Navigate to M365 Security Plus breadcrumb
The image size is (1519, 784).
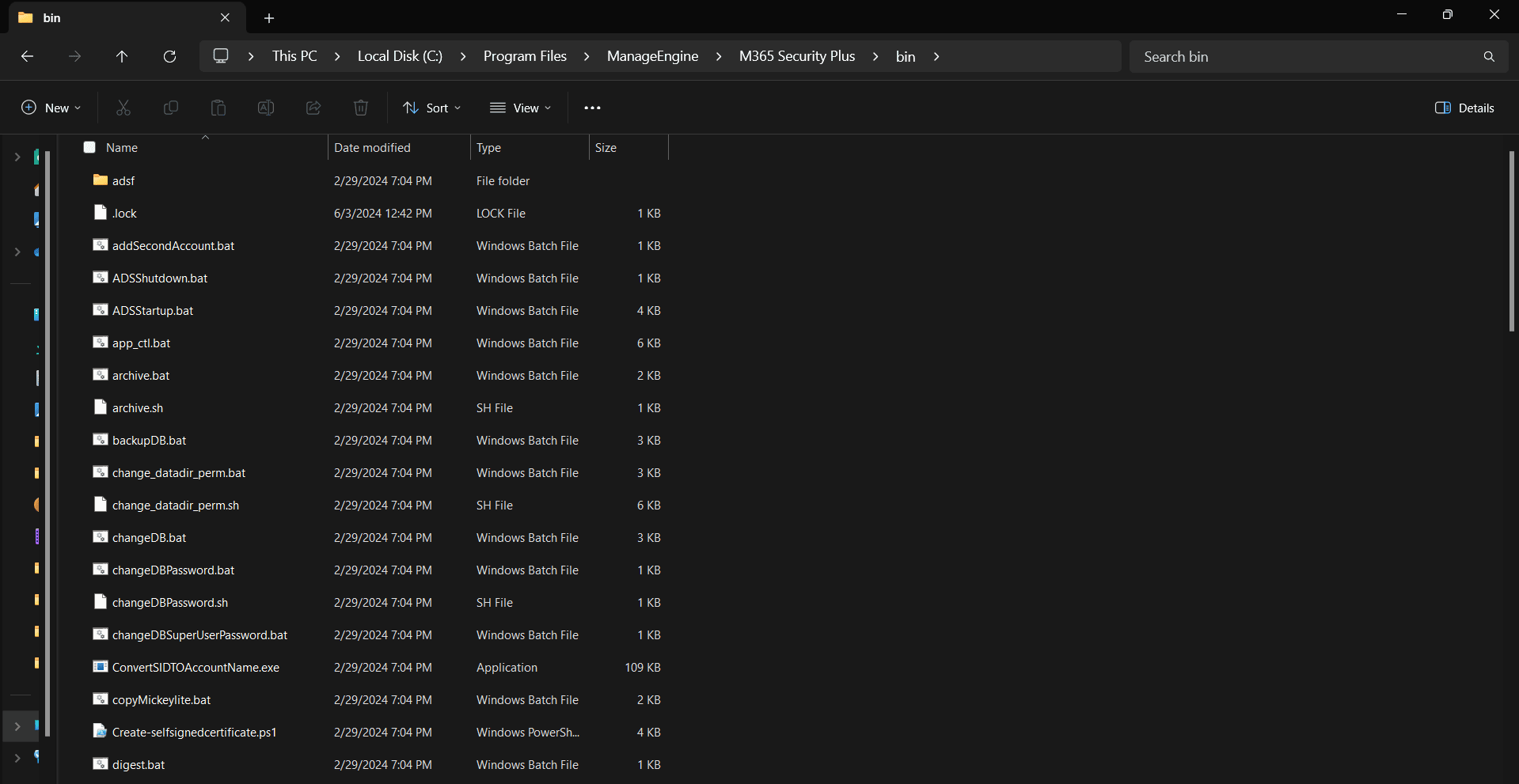click(797, 56)
